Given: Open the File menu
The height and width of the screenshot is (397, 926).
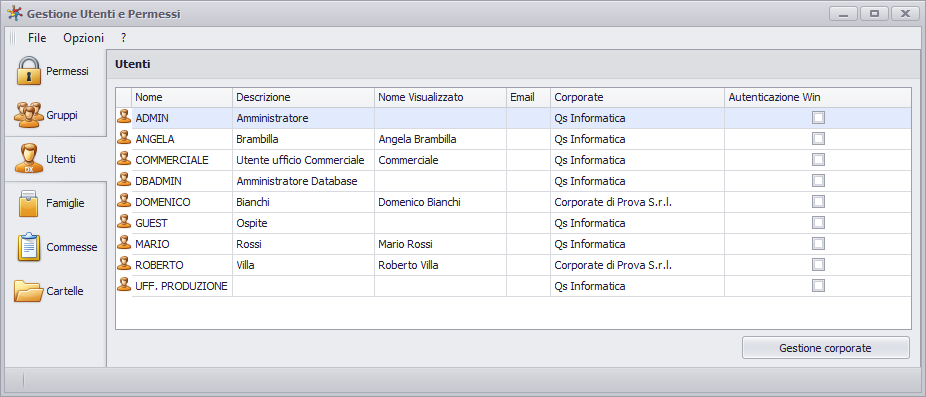Looking at the screenshot, I should click(37, 38).
